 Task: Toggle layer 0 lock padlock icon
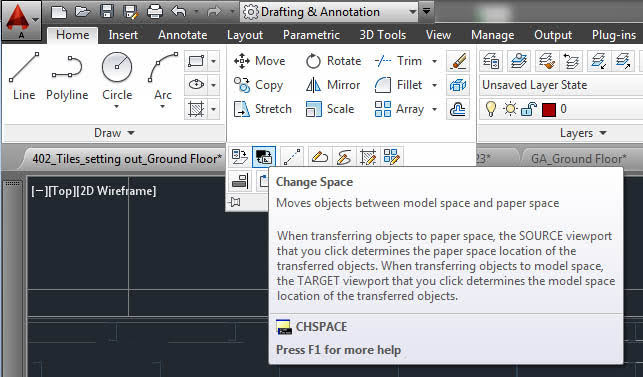[529, 109]
